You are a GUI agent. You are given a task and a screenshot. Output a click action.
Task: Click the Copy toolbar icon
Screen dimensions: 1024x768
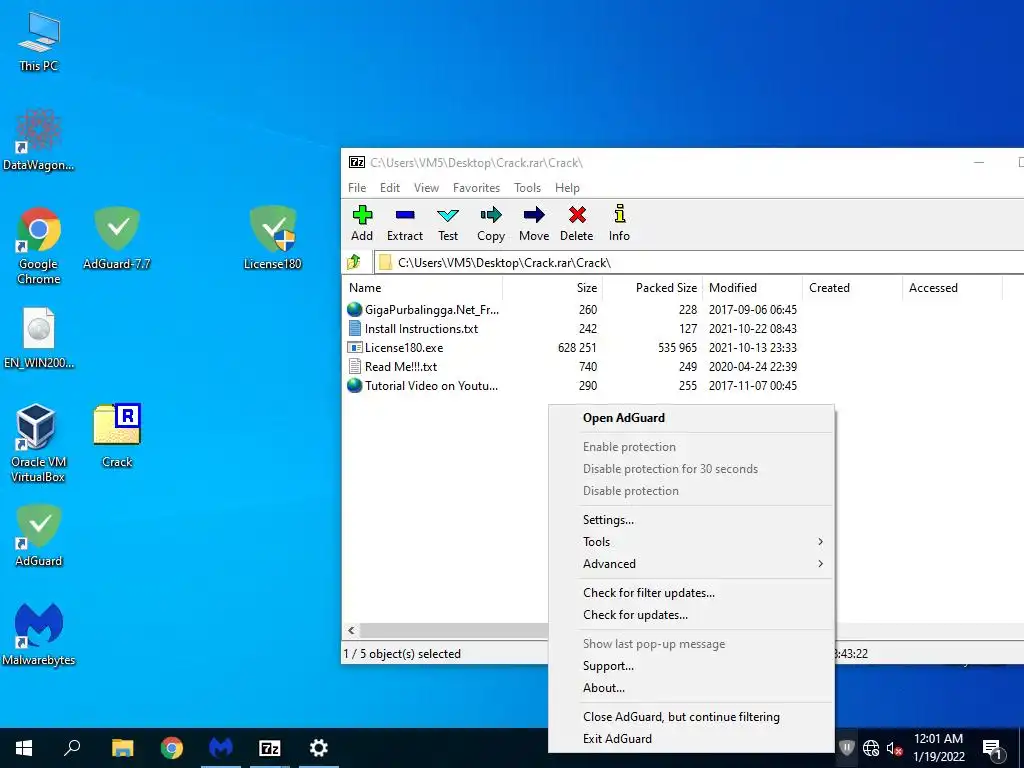pos(491,223)
